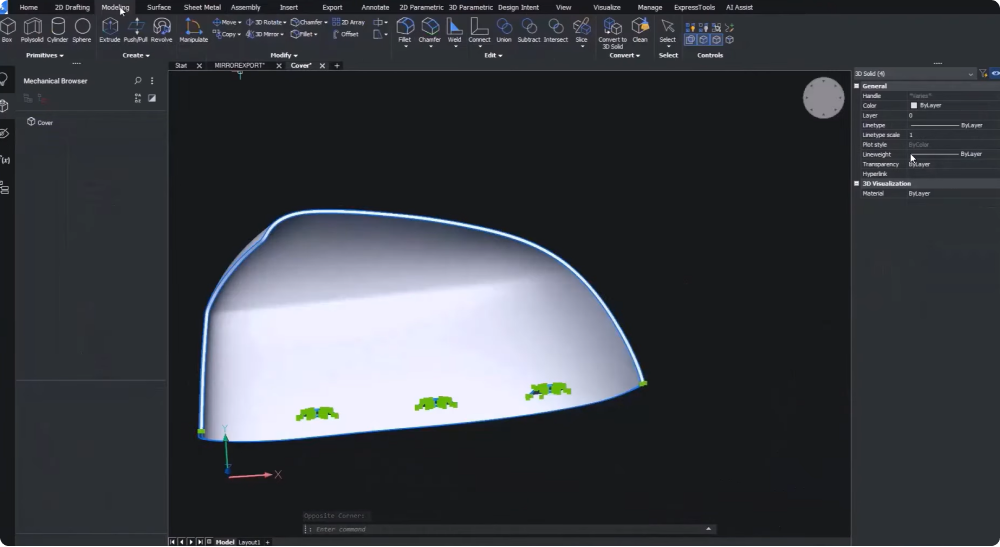Viewport: 1000px width, 547px height.
Task: Select the Sphere primitive tool
Action: click(82, 30)
